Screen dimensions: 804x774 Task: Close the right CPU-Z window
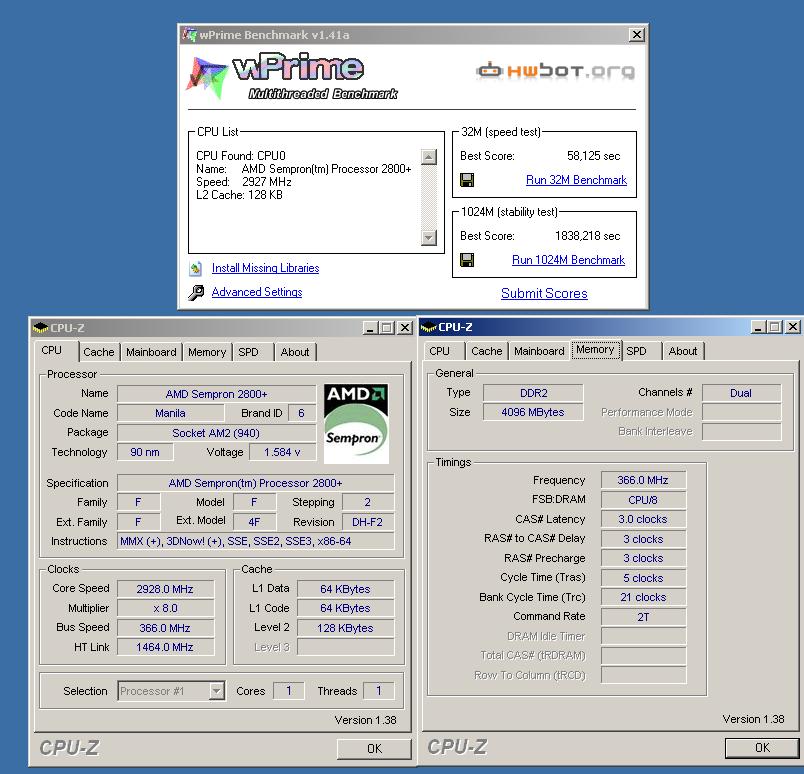[x=793, y=327]
